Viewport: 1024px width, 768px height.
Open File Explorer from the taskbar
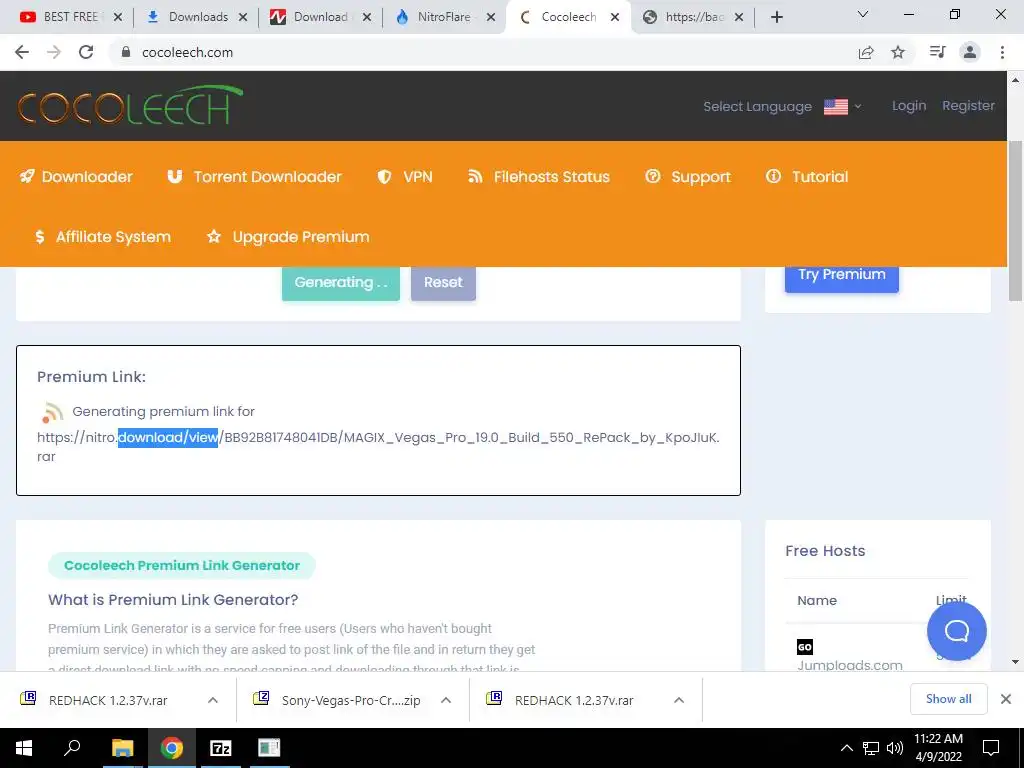click(122, 748)
